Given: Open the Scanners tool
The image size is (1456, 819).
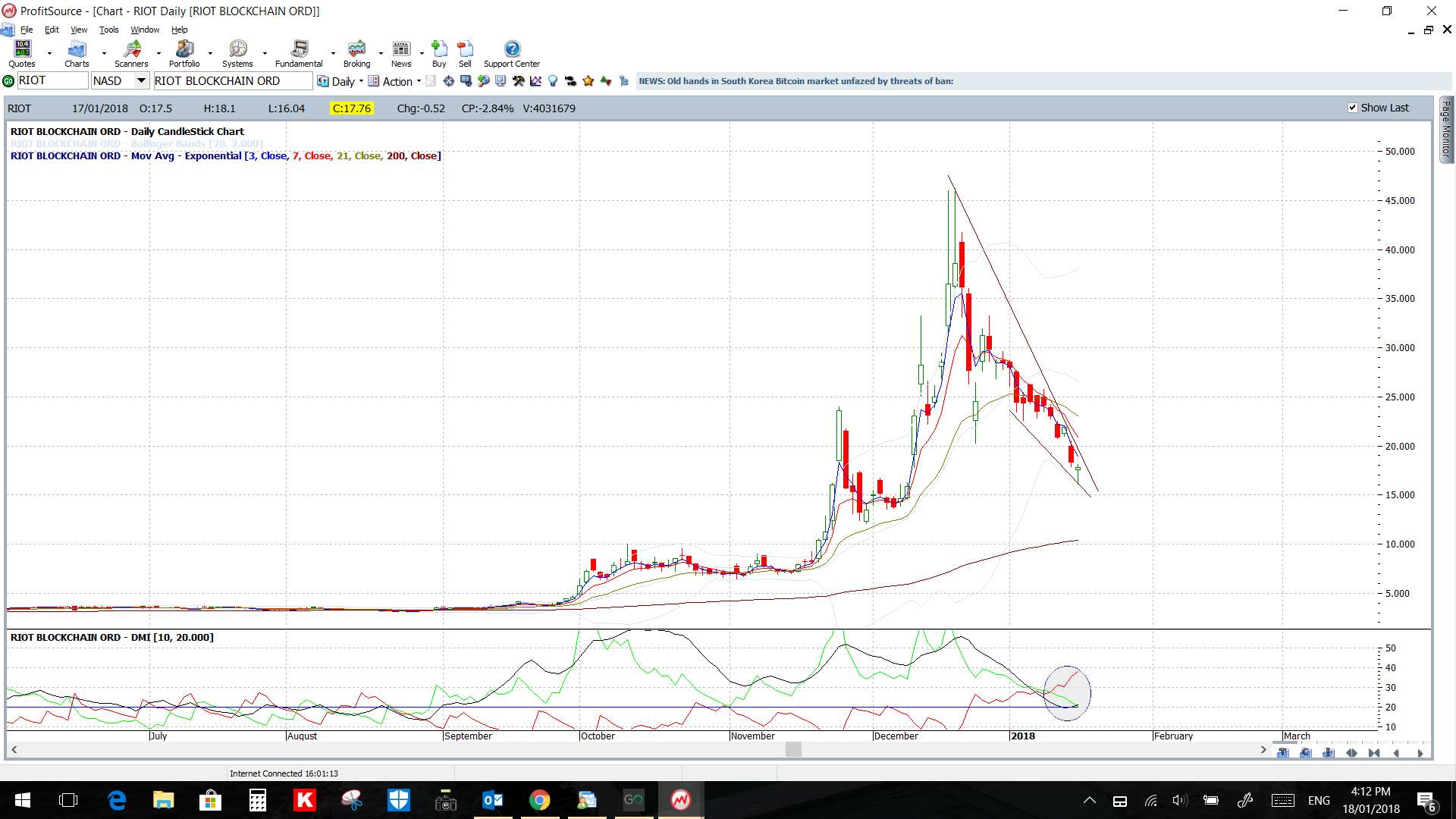Looking at the screenshot, I should (131, 53).
